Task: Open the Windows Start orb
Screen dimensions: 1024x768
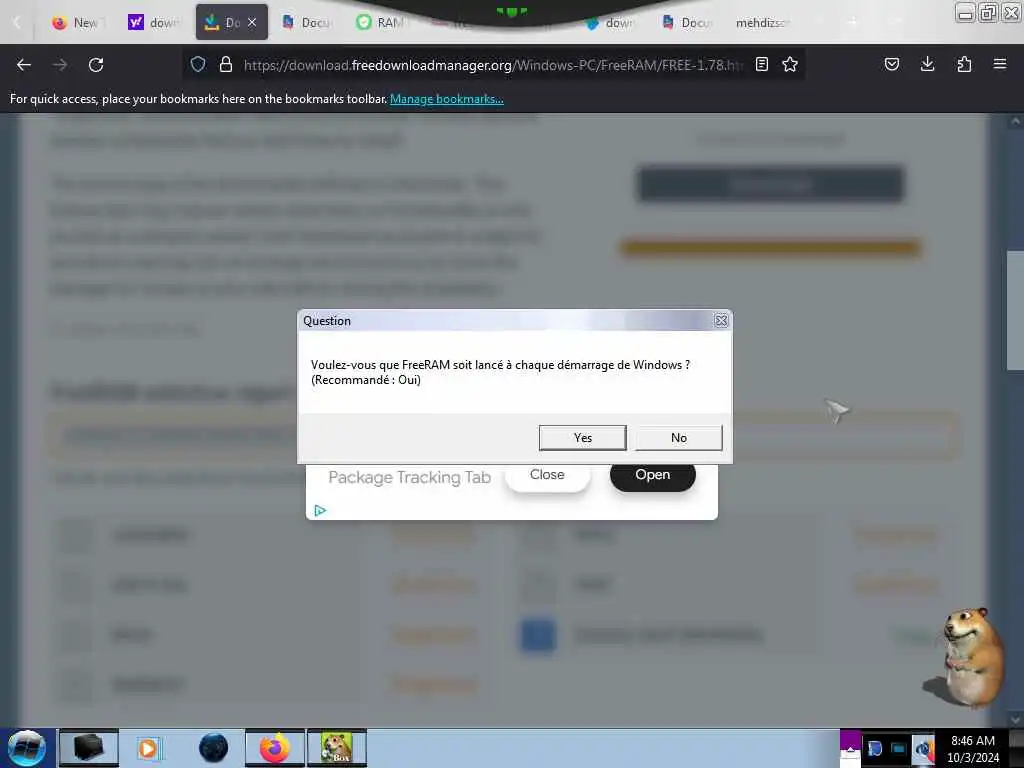Action: coord(27,748)
